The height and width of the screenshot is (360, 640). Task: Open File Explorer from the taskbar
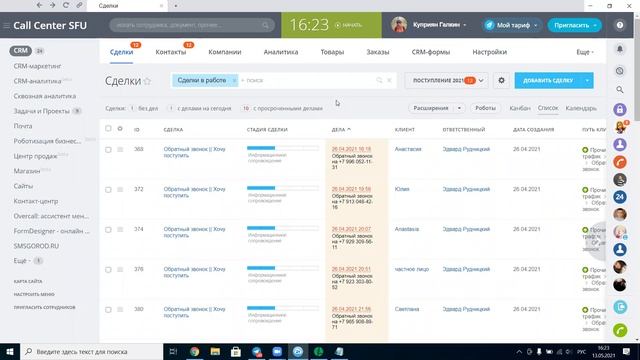click(215, 351)
